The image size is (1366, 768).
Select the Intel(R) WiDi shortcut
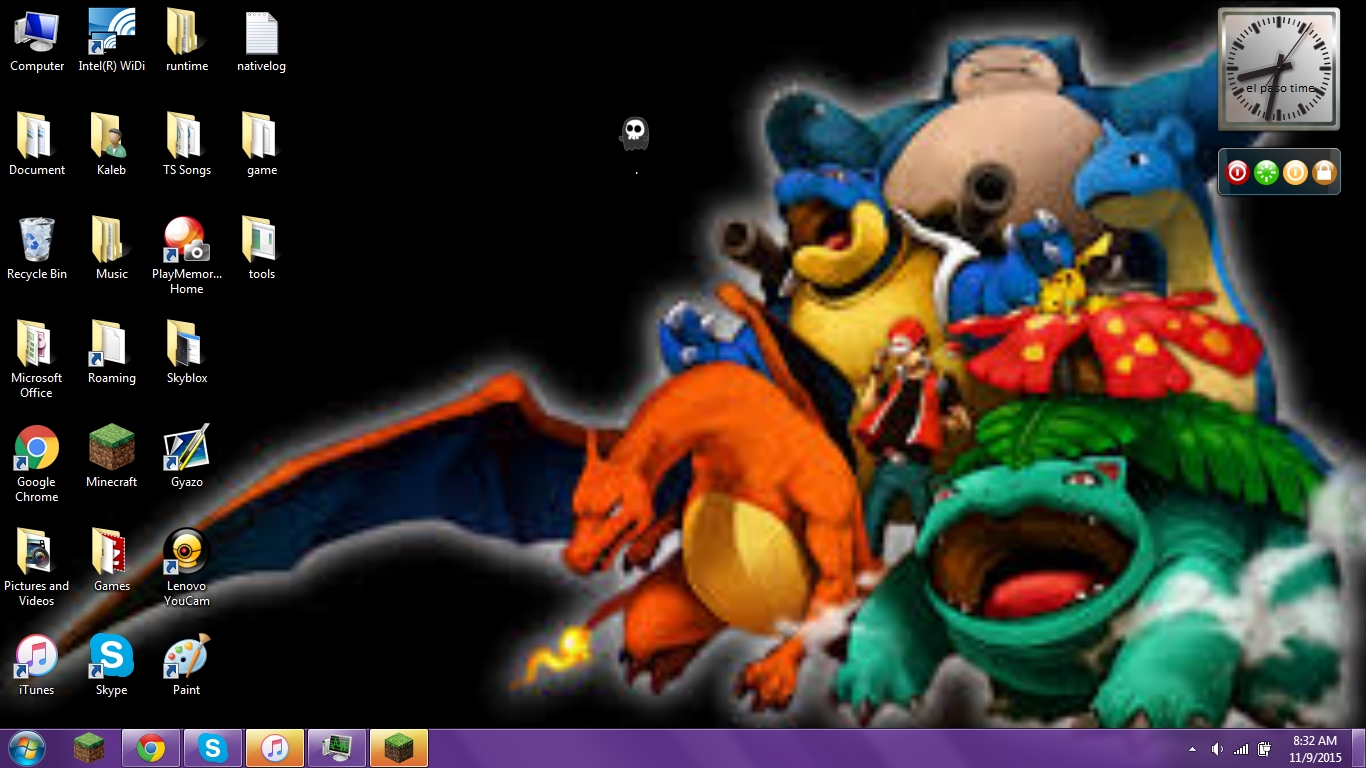(111, 41)
